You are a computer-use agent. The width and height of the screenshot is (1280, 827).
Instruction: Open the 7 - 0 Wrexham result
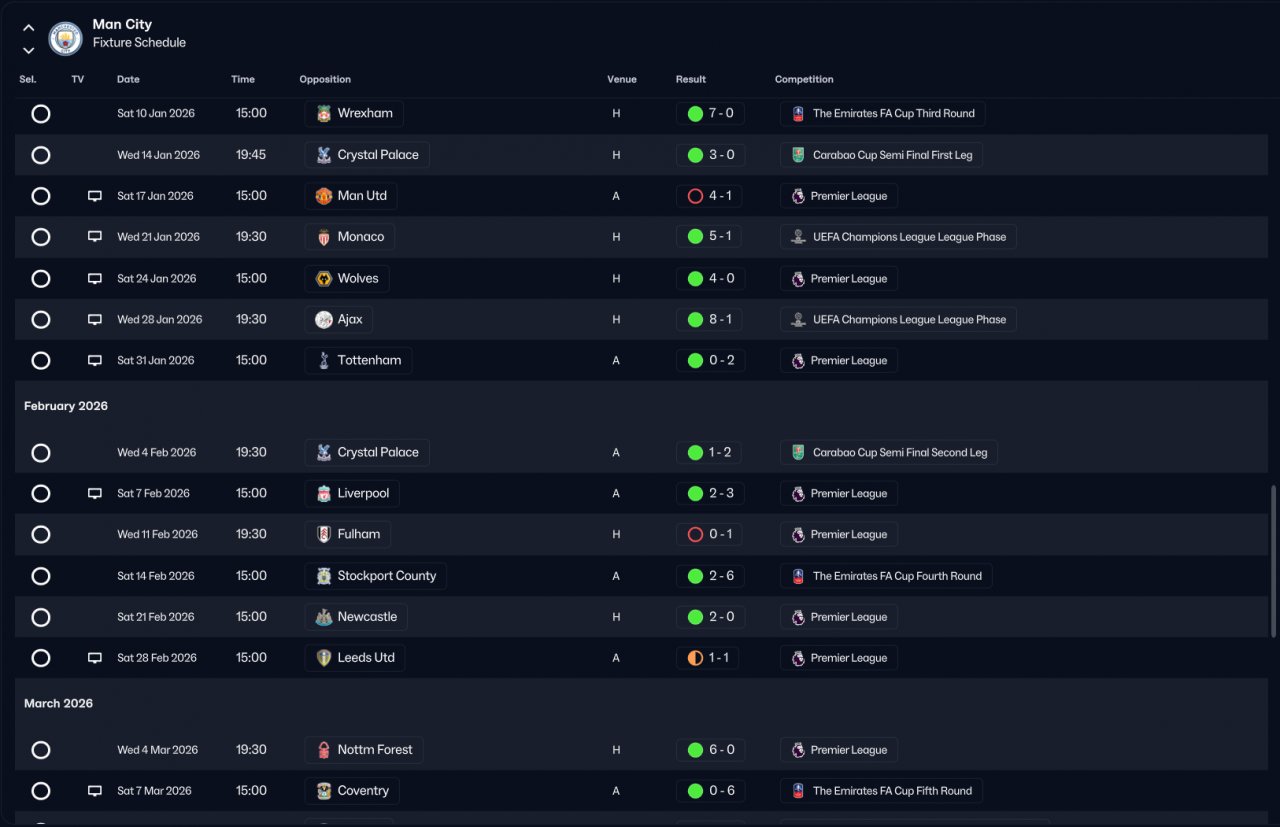tap(708, 114)
